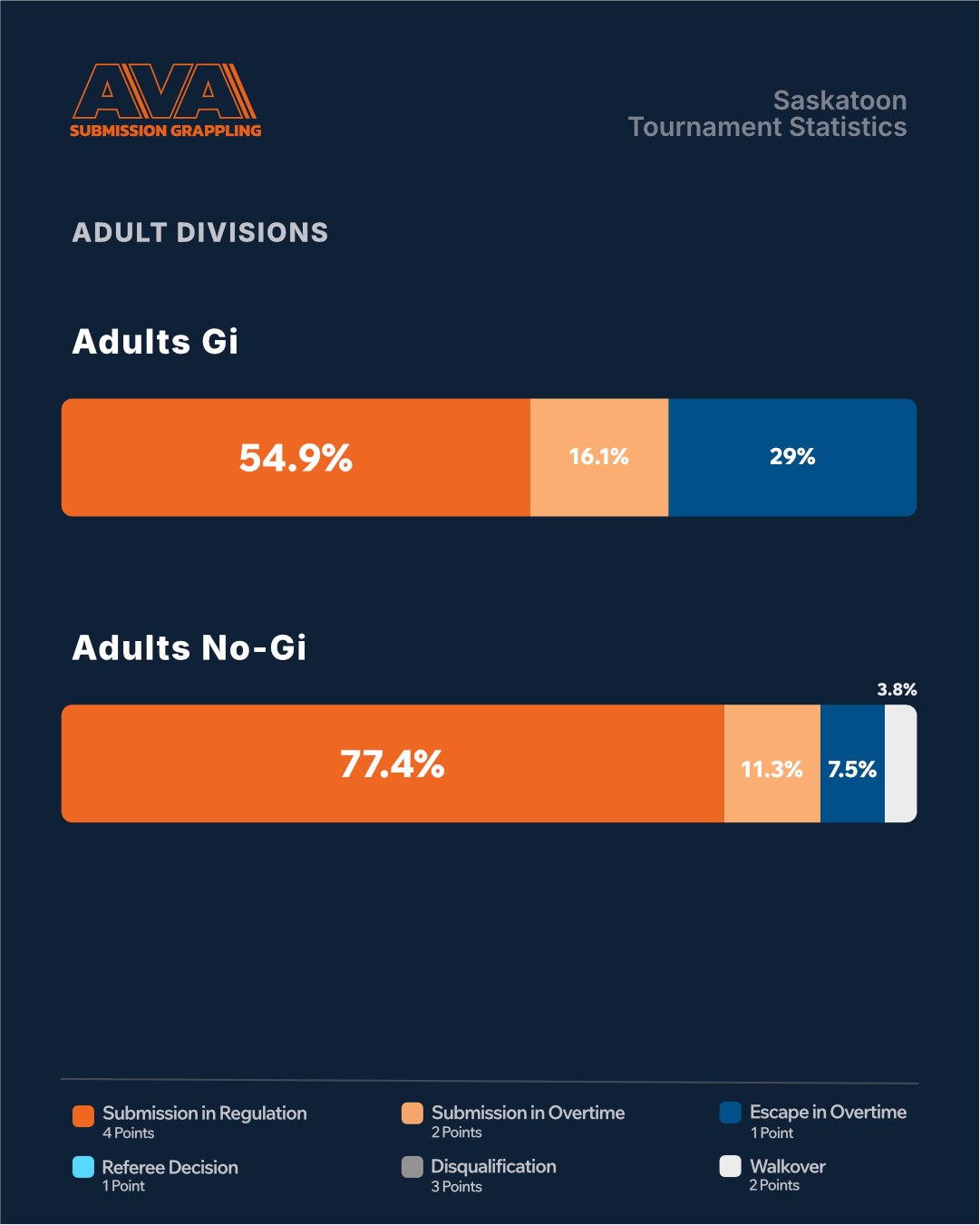
Task: Click the 54.9% orange segment in Adults Gi
Action: point(296,458)
